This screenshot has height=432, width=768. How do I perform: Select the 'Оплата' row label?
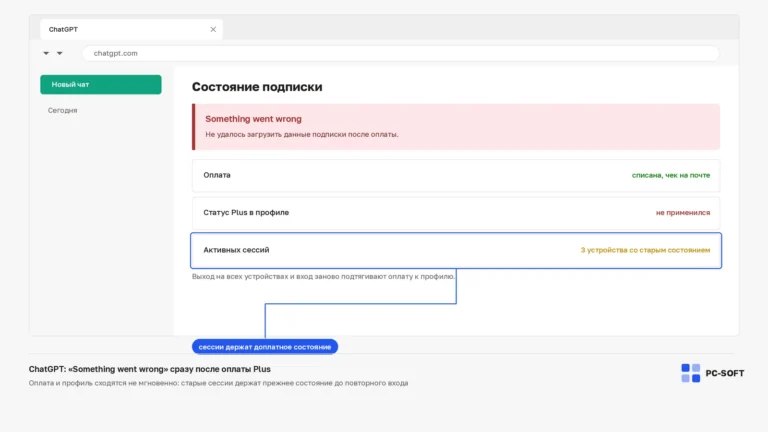tap(217, 175)
